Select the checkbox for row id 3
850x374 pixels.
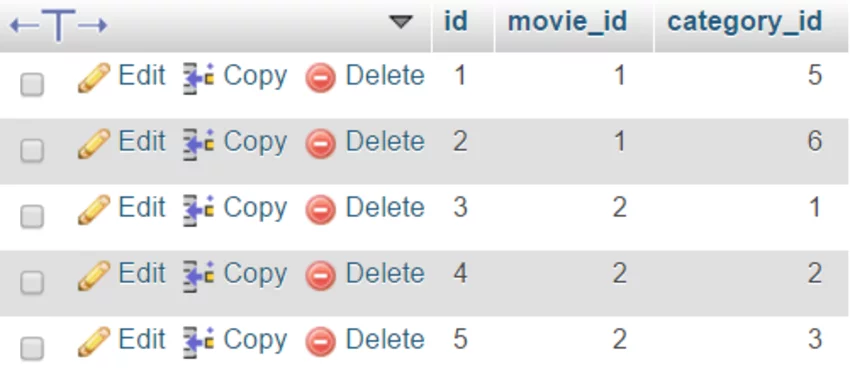coord(32,216)
